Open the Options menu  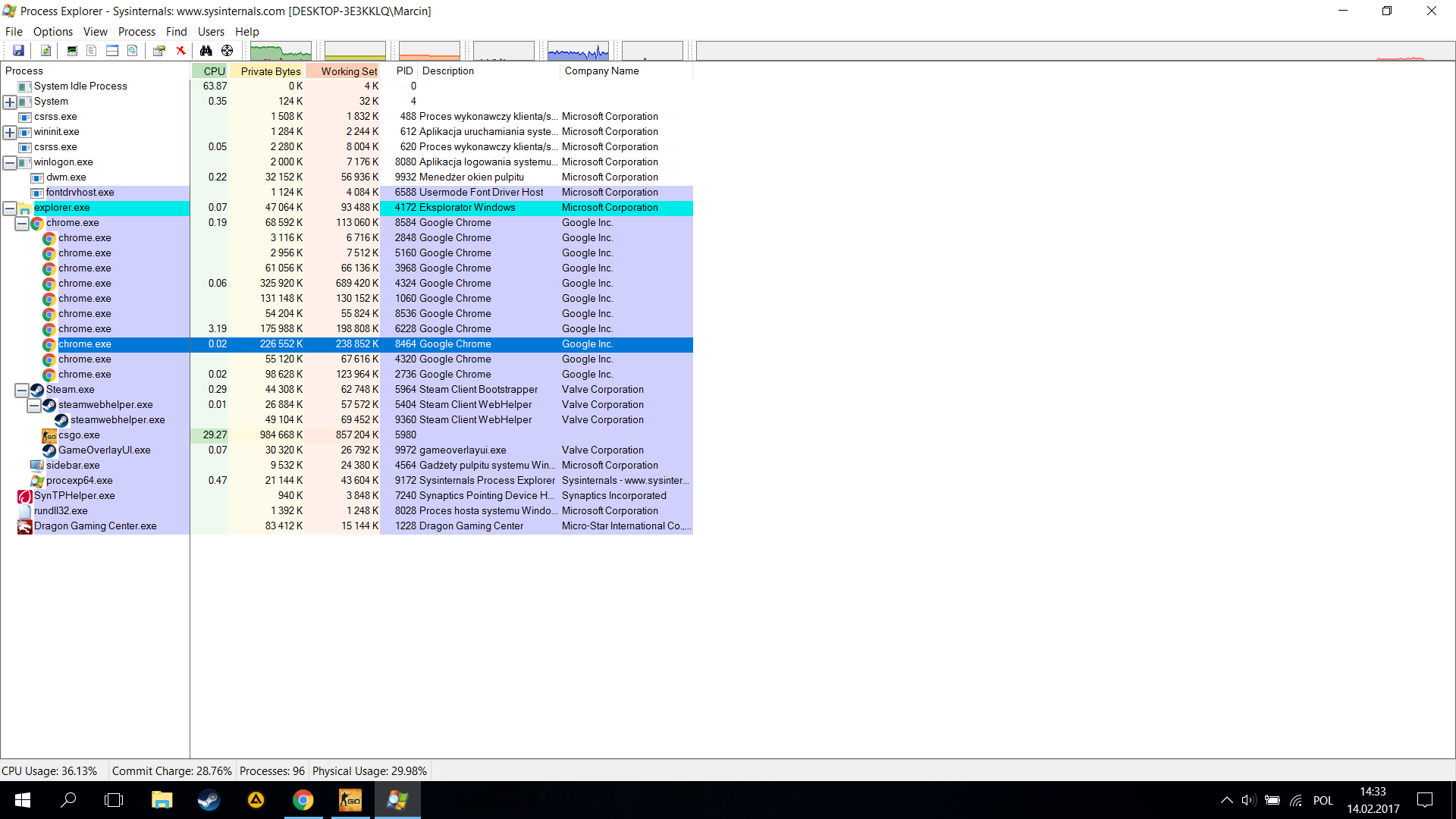(53, 32)
